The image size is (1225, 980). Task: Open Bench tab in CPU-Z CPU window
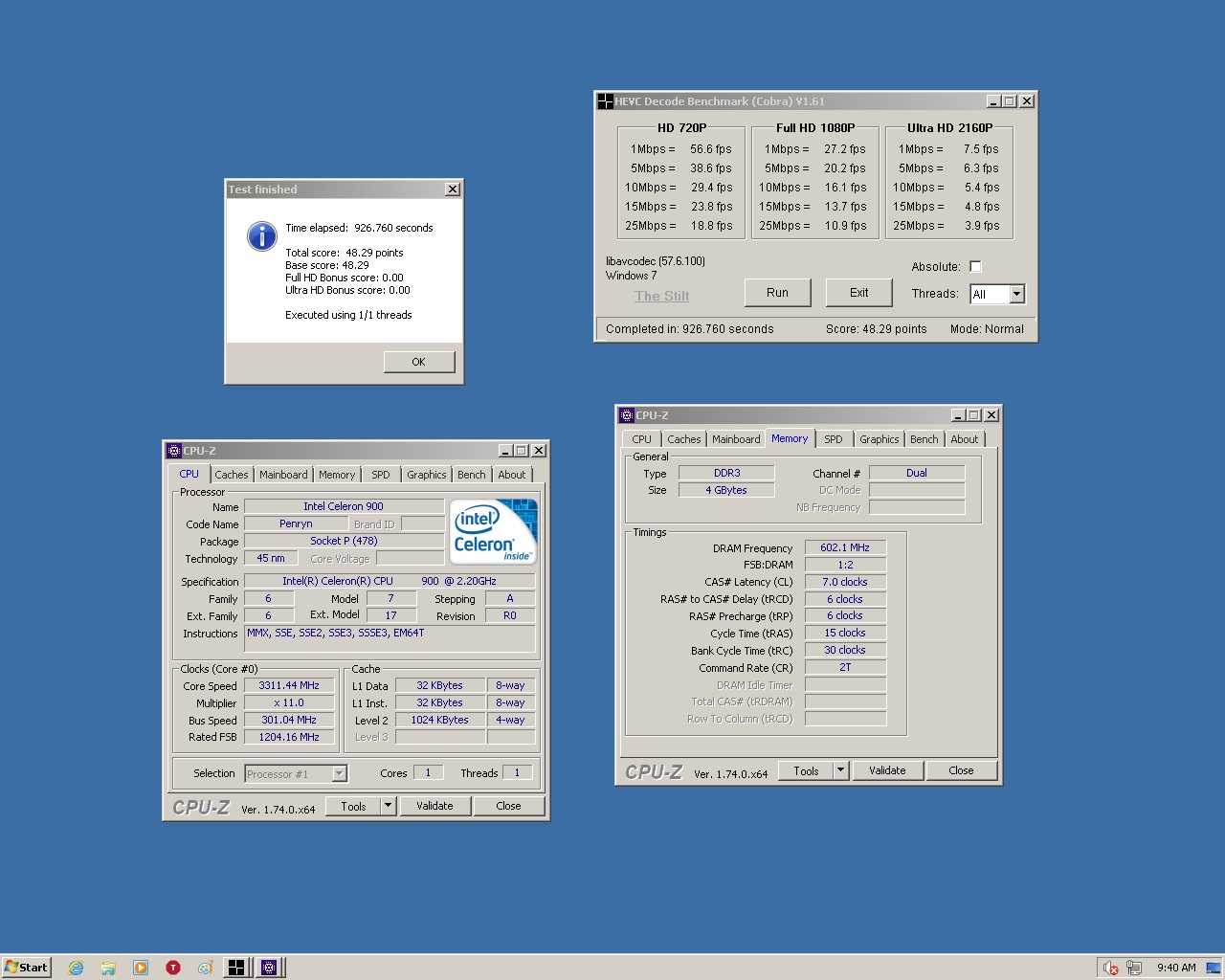pos(472,475)
